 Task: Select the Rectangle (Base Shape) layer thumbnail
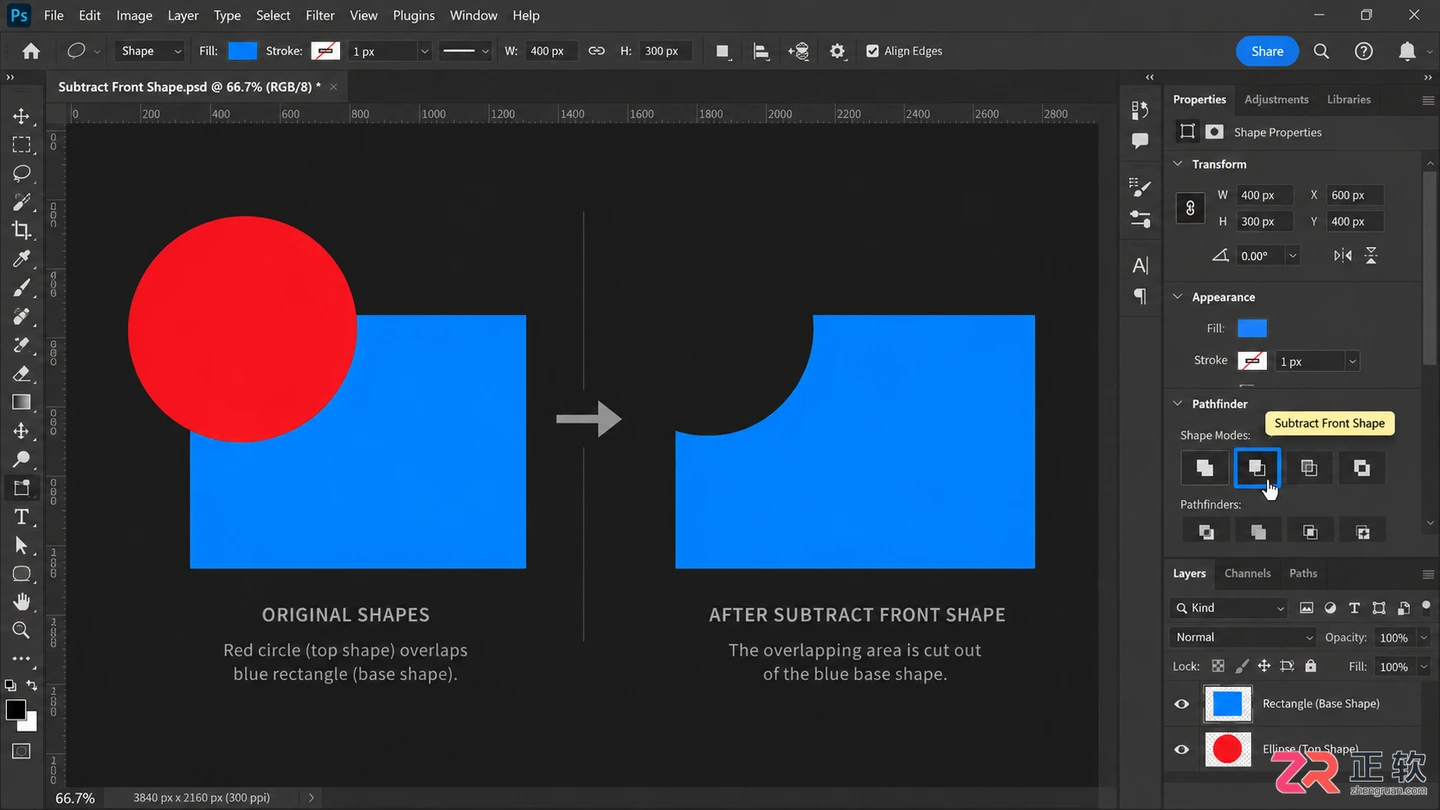tap(1227, 704)
